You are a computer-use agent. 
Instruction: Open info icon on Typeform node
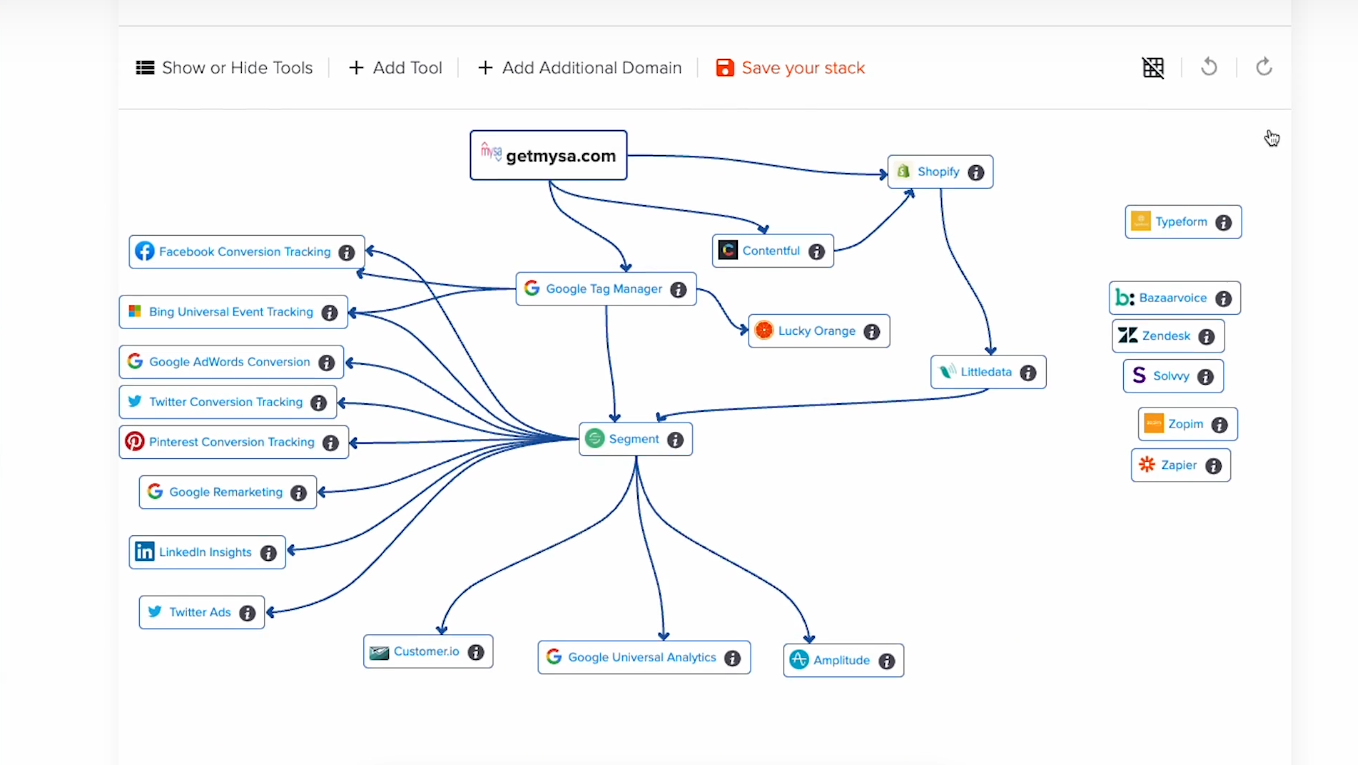point(1224,223)
